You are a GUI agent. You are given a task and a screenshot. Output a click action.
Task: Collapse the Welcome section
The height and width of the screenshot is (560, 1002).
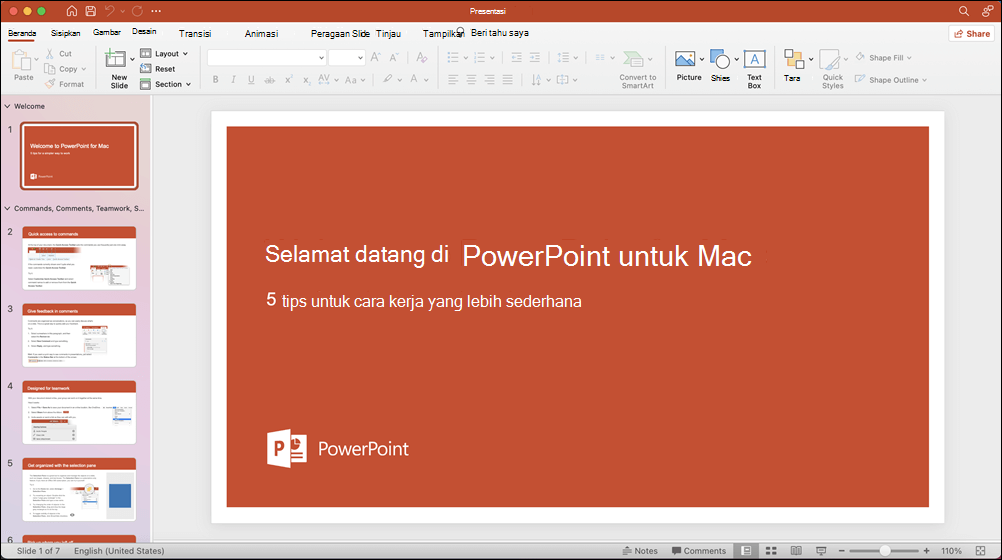(7, 106)
